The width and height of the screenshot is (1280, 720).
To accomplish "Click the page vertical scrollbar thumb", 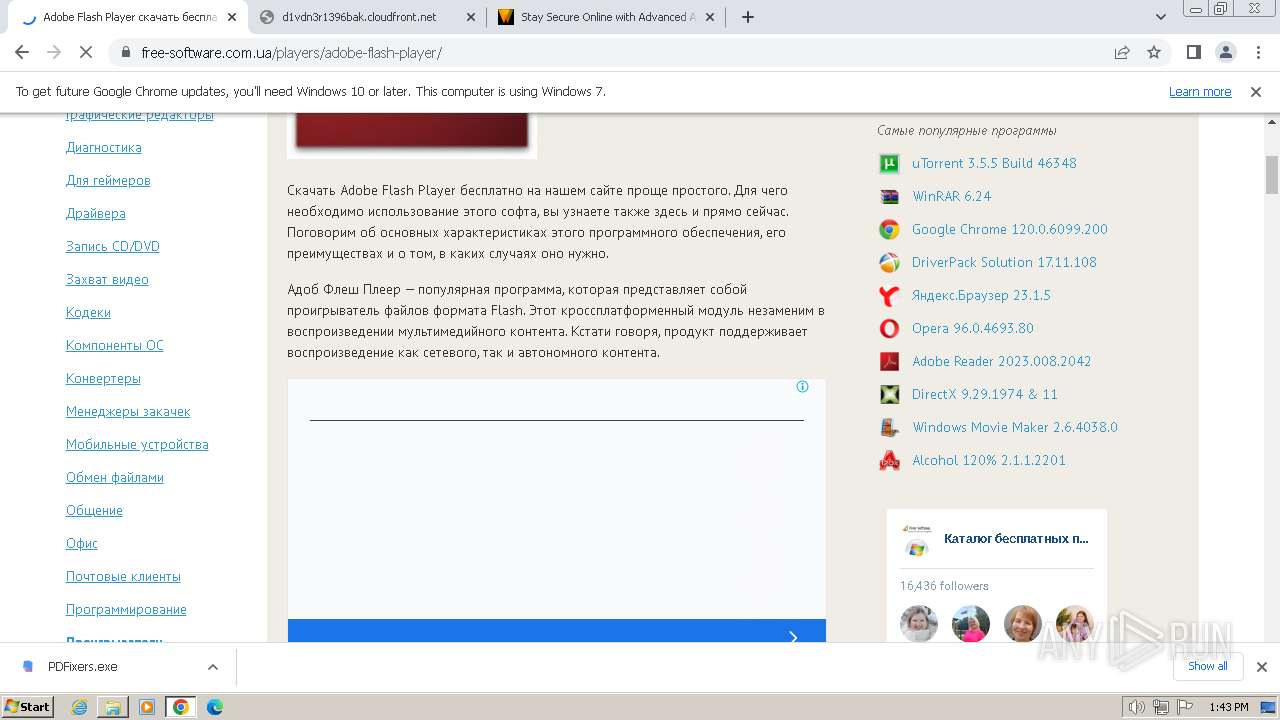I will pyautogui.click(x=1272, y=174).
